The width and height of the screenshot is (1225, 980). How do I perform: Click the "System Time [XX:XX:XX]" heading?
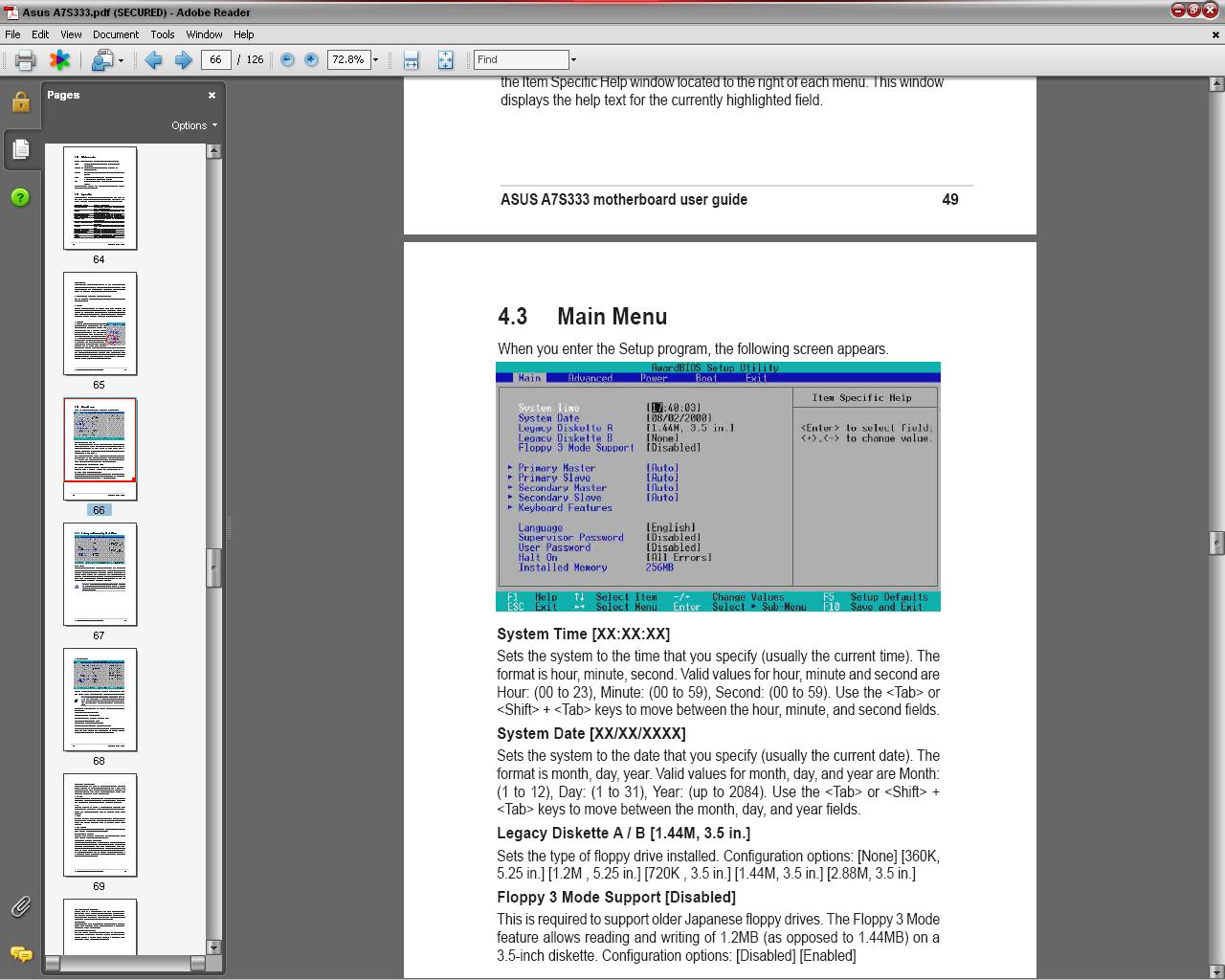[584, 635]
